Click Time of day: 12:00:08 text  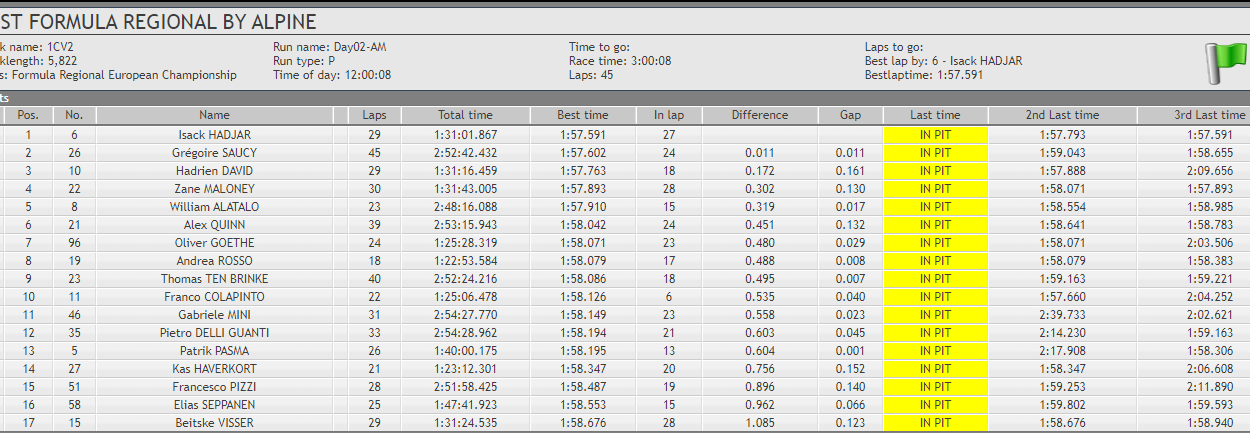[x=332, y=75]
